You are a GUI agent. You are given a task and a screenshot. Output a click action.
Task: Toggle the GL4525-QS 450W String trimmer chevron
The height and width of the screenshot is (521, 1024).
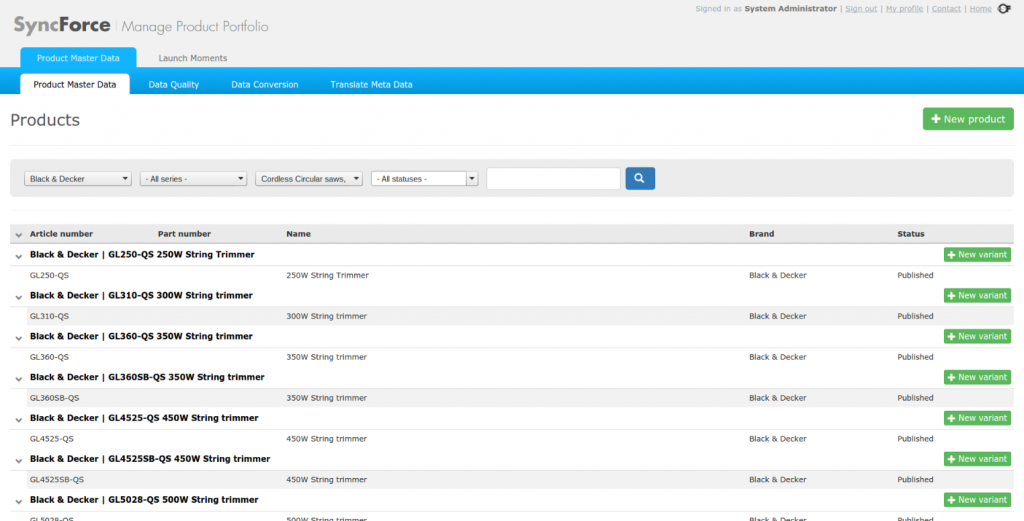tap(18, 419)
